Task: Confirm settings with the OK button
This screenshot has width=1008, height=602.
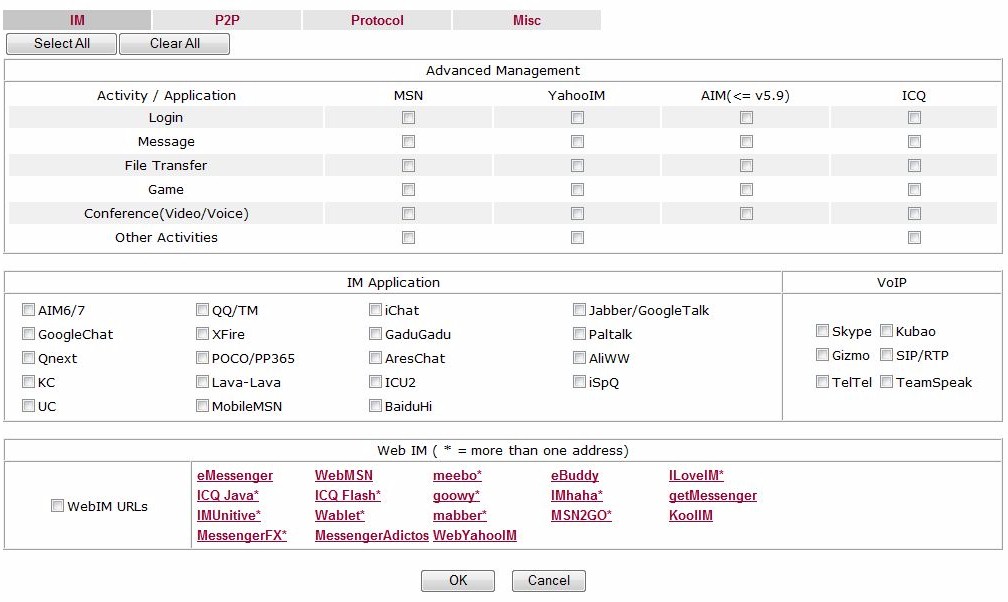Action: (458, 581)
